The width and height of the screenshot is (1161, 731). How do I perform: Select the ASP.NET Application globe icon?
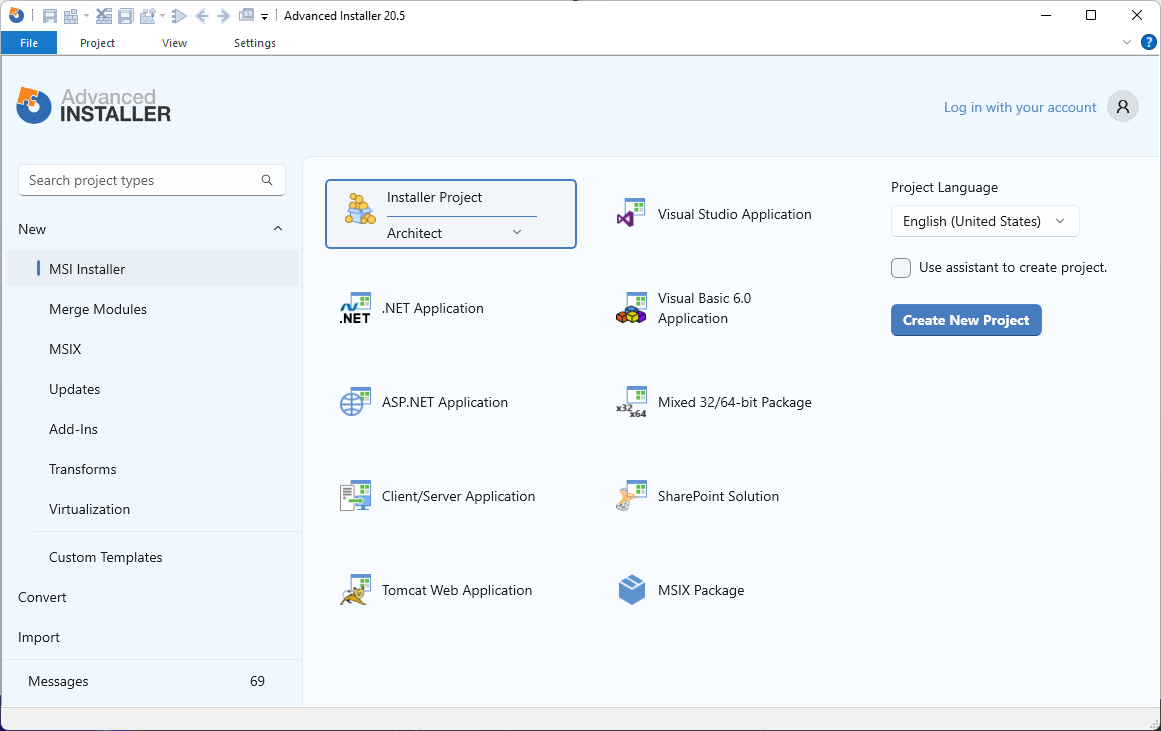click(x=355, y=402)
